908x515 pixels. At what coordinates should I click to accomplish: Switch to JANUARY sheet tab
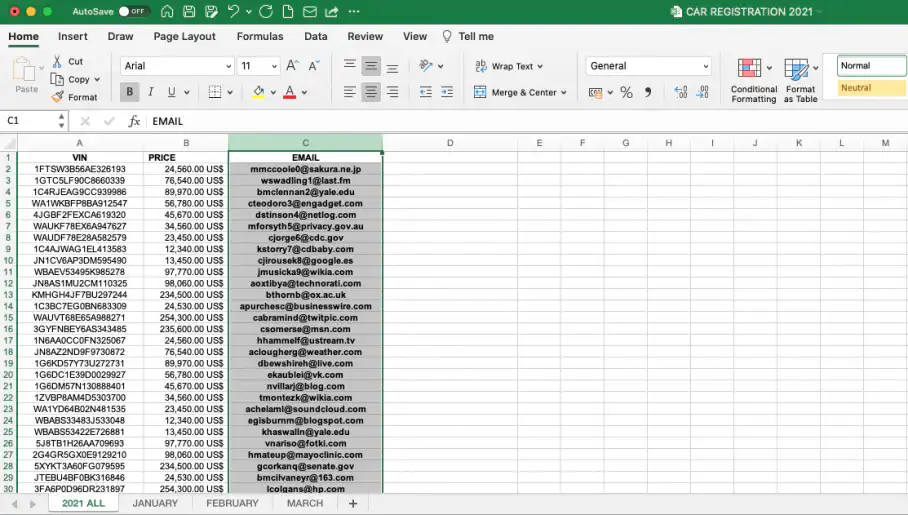click(155, 503)
